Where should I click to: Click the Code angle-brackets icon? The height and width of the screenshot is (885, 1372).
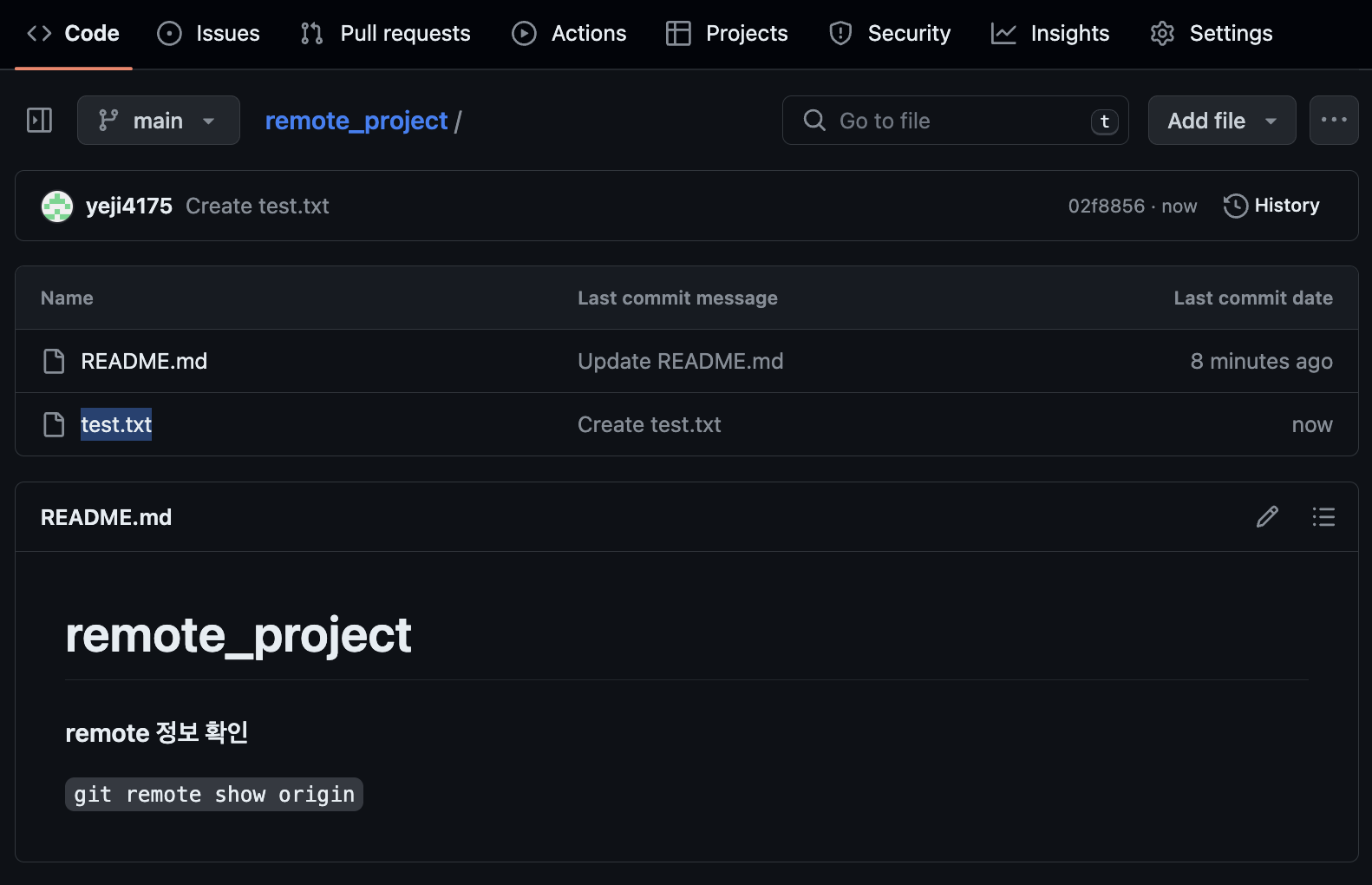(39, 33)
